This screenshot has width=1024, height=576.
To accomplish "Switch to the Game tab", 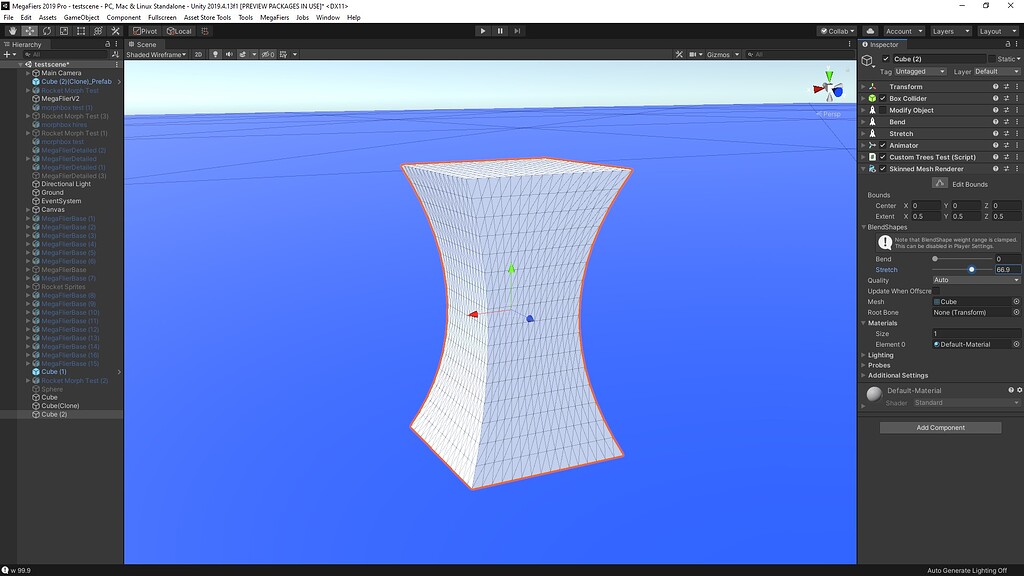I will [180, 44].
